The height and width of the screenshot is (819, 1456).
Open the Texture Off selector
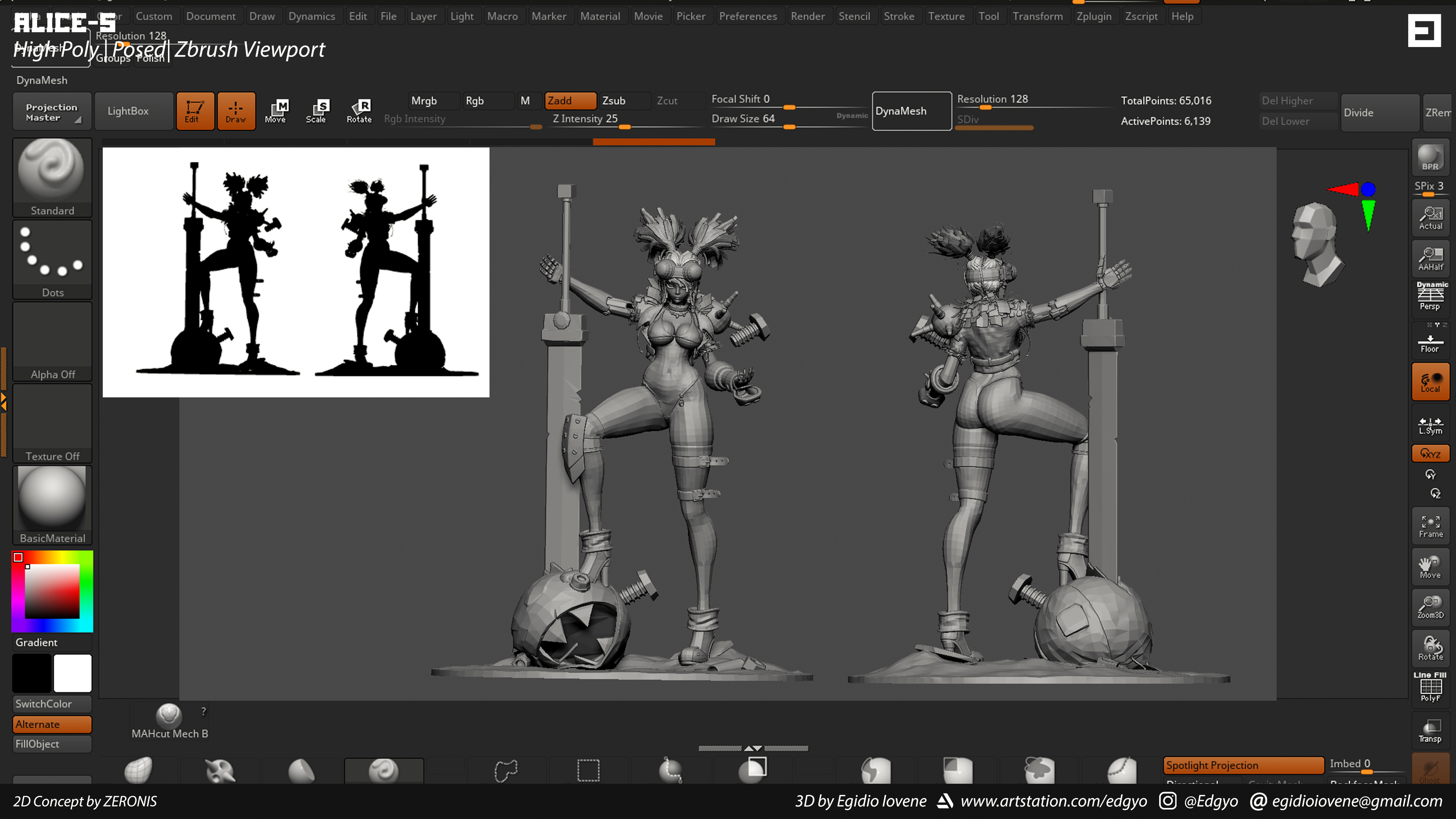(52, 424)
